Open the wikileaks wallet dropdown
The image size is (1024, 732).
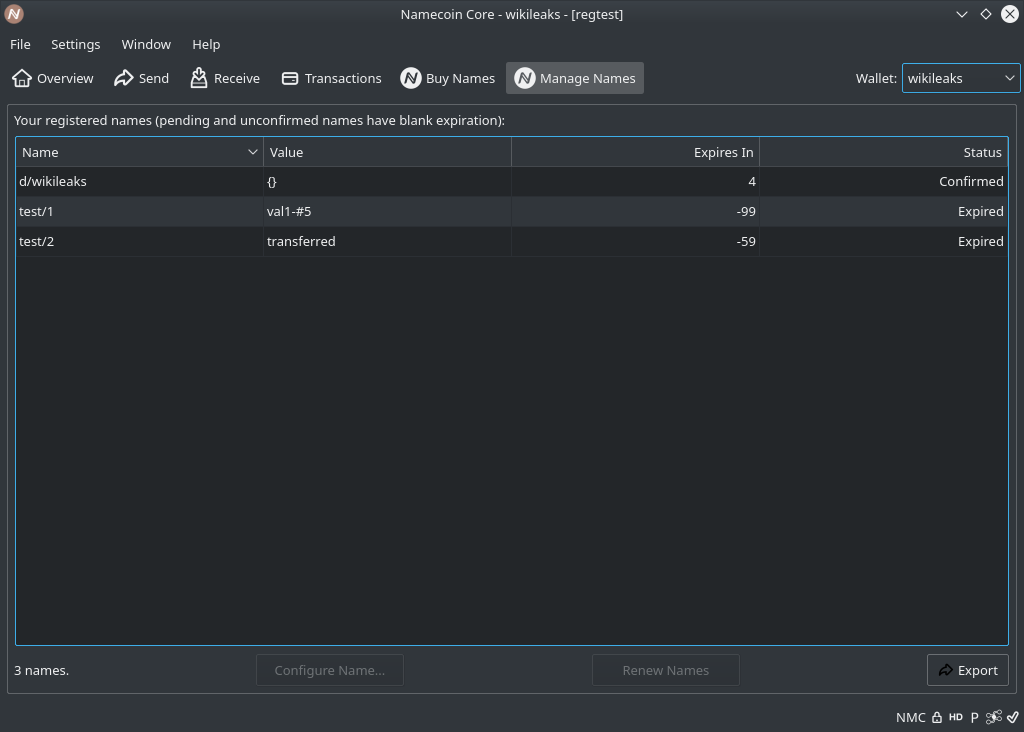(x=960, y=78)
